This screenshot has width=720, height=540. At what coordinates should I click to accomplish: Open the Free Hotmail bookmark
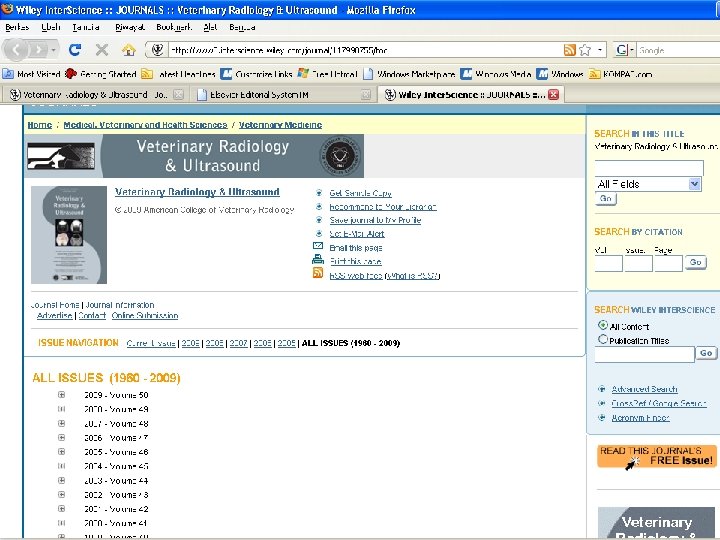(327, 74)
